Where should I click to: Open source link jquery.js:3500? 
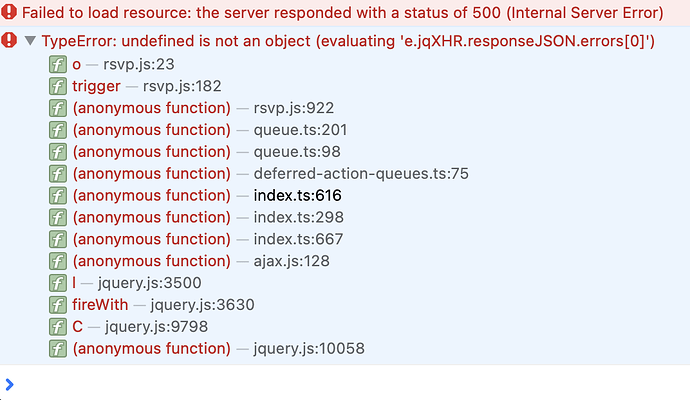pyautogui.click(x=150, y=283)
